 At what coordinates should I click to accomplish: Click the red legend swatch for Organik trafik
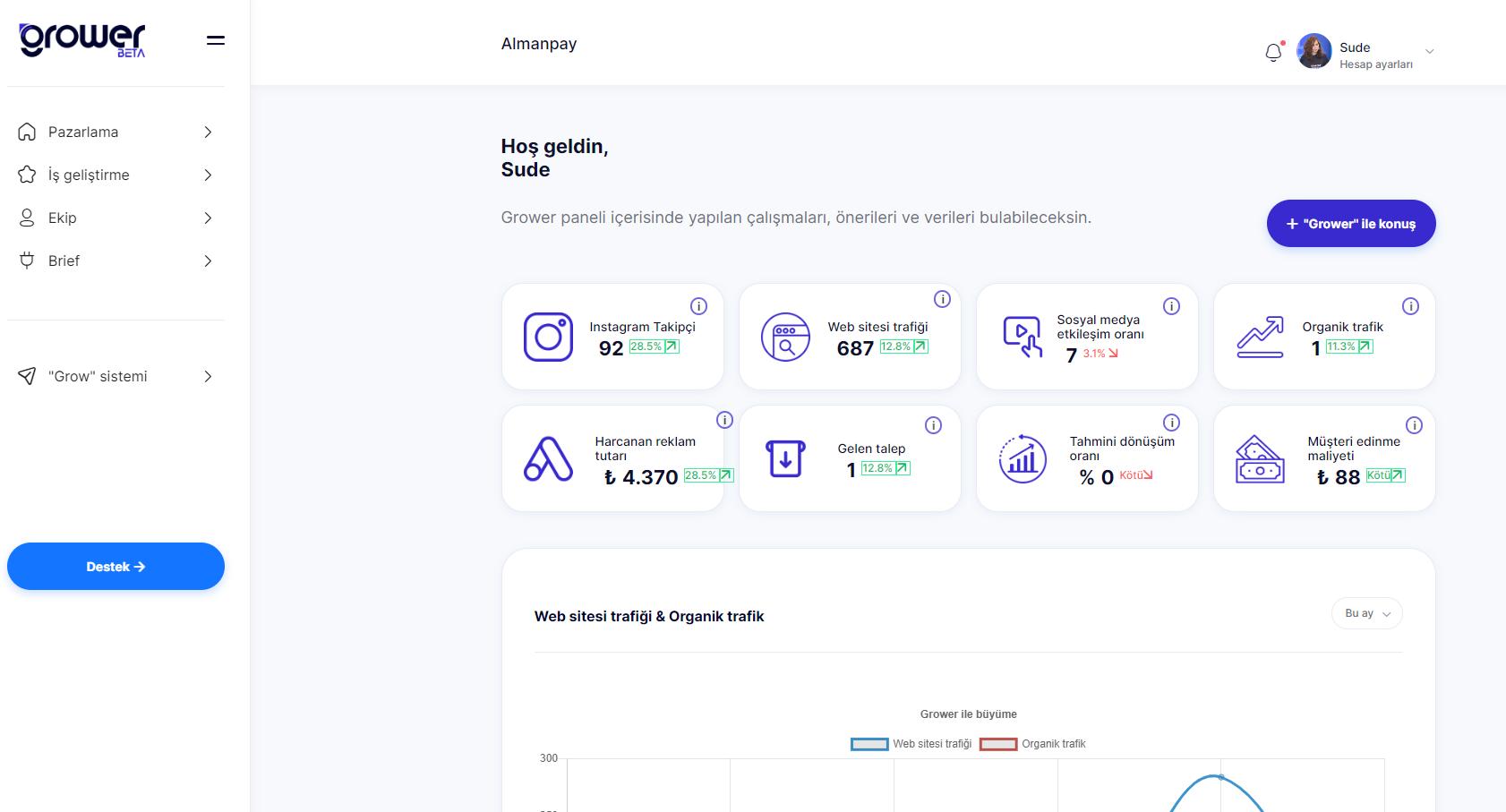click(998, 744)
